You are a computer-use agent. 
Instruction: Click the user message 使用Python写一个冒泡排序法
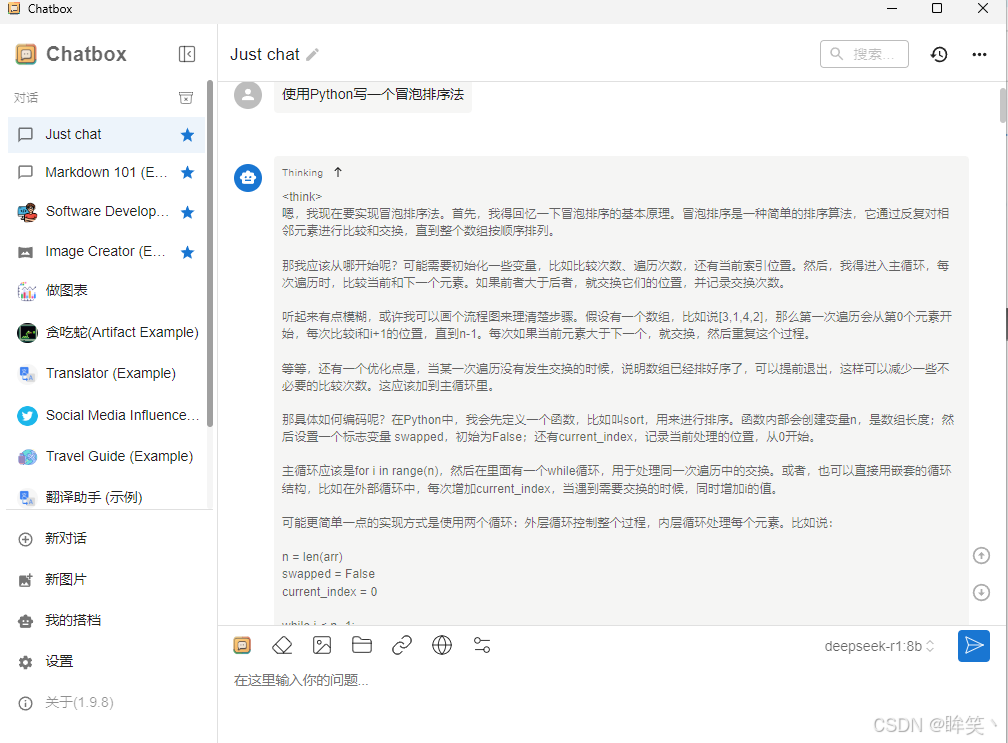(373, 95)
